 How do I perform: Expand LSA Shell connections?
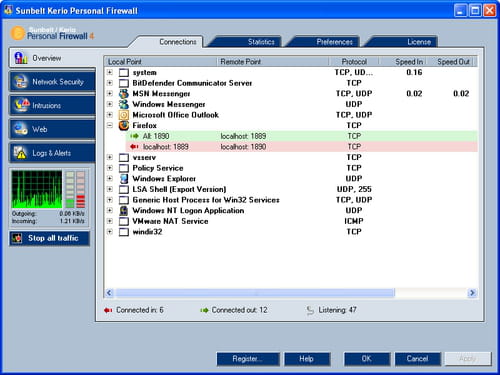pos(110,189)
